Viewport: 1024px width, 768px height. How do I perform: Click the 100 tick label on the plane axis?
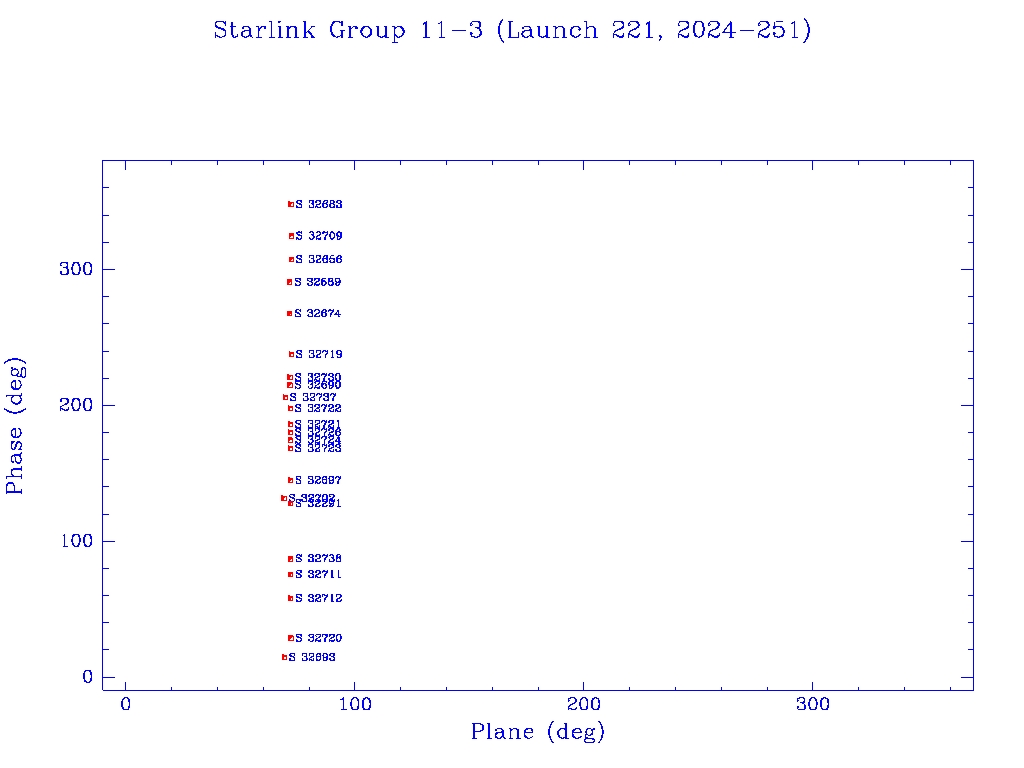(355, 705)
